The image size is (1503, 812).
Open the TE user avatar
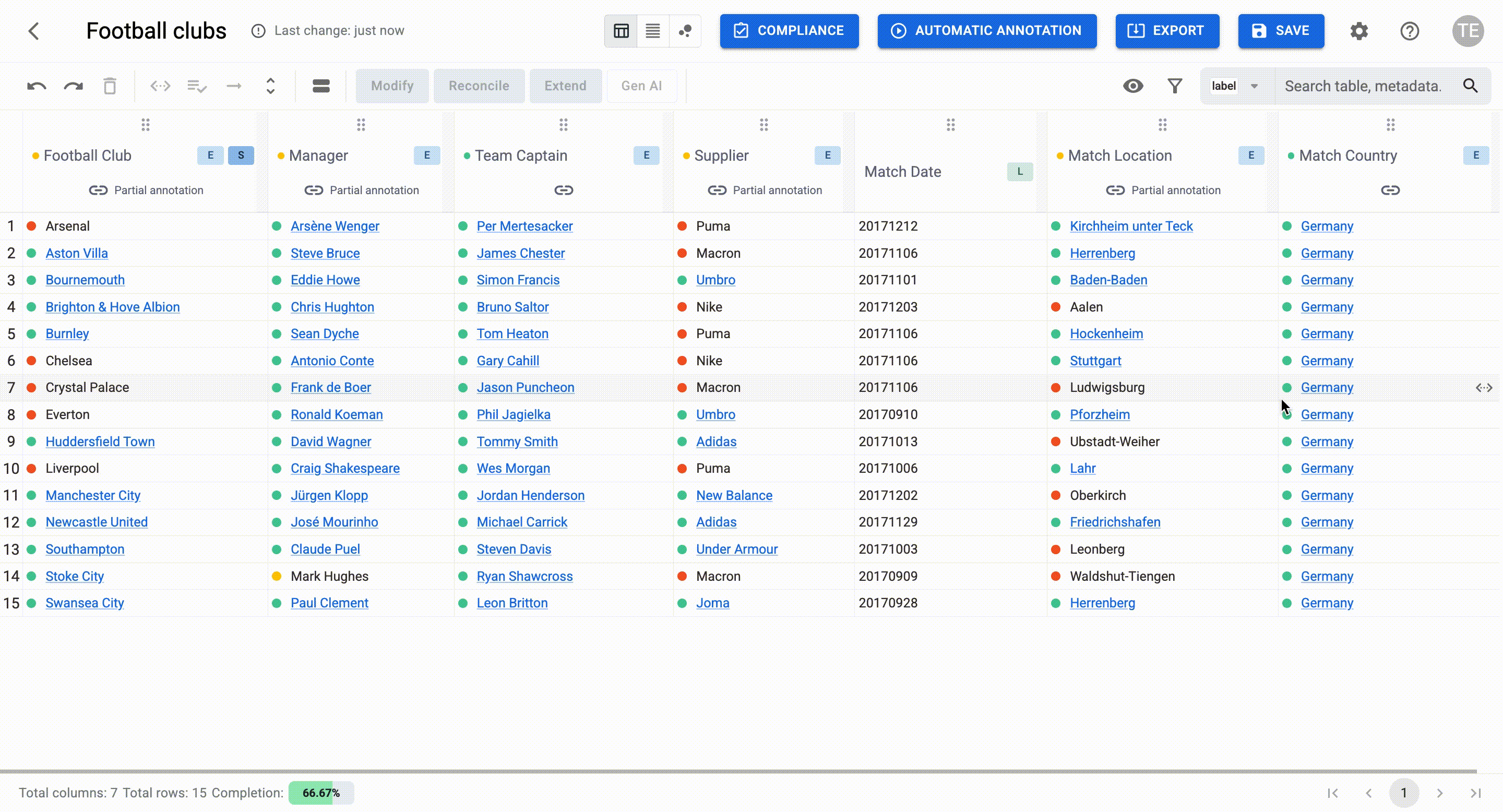tap(1468, 31)
